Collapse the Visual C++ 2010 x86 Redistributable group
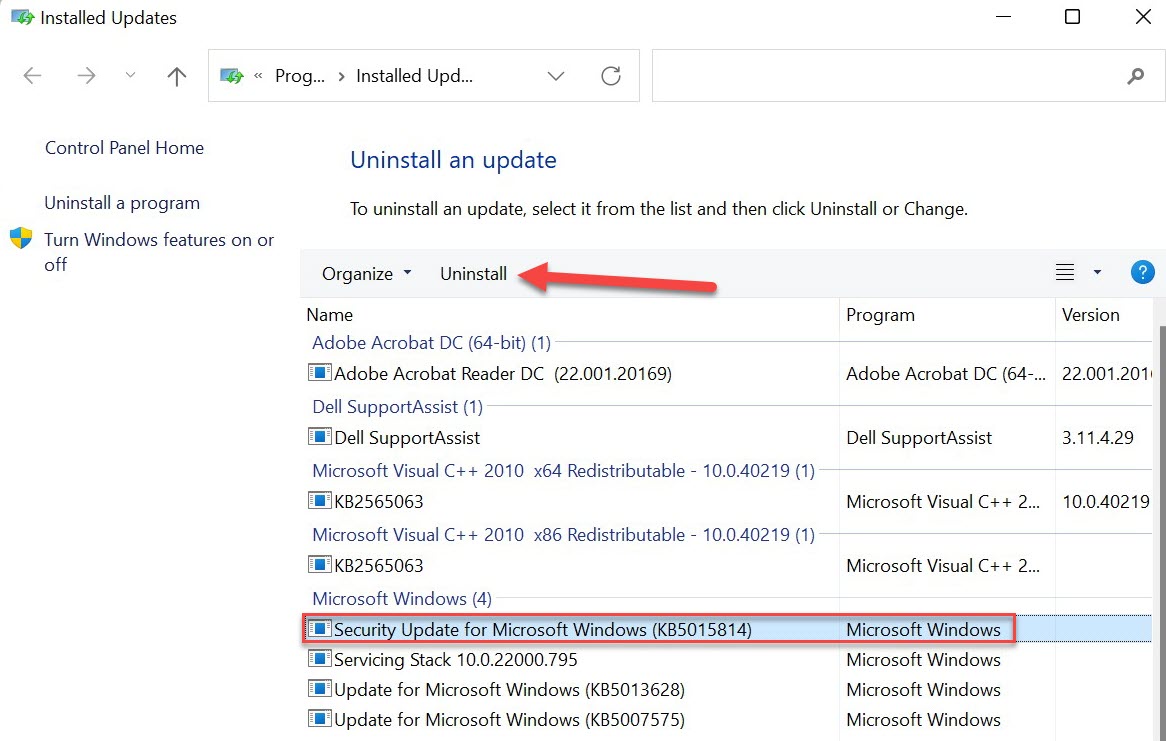The width and height of the screenshot is (1166, 741). pyautogui.click(x=564, y=535)
